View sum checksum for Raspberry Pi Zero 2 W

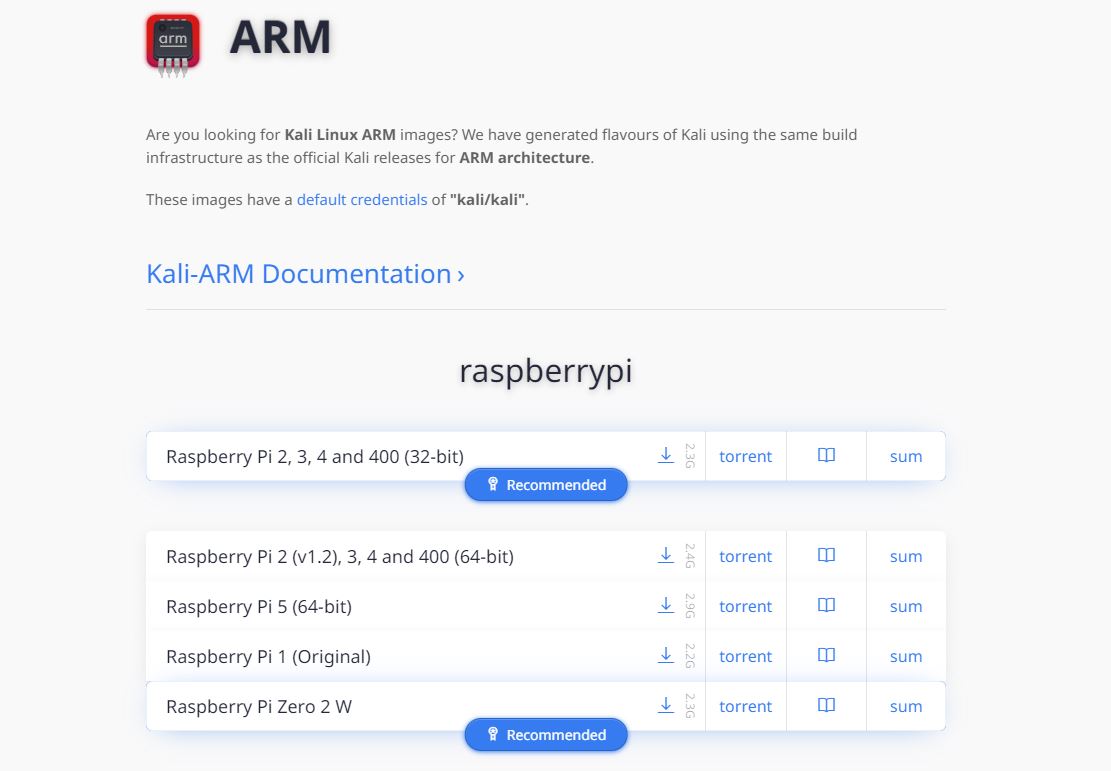tap(906, 707)
